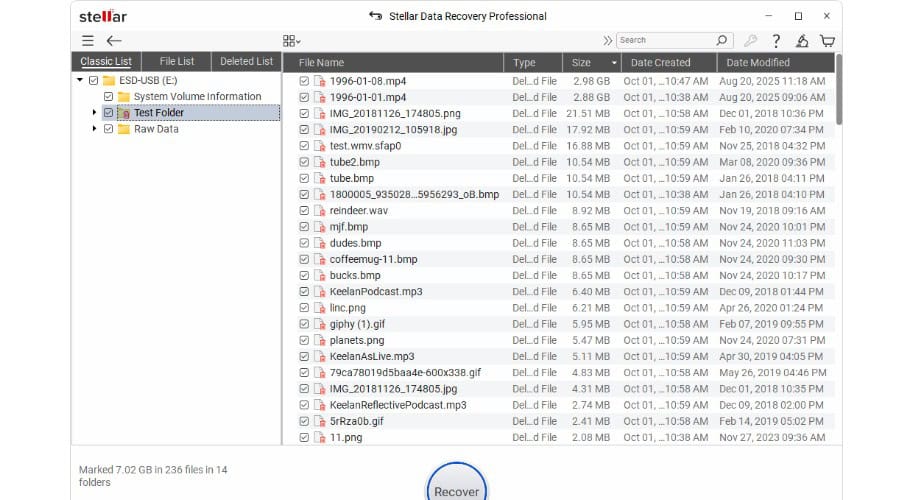Click the Stellar Data Recovery title back-arrow icon
This screenshot has width=900, height=500.
click(x=375, y=15)
